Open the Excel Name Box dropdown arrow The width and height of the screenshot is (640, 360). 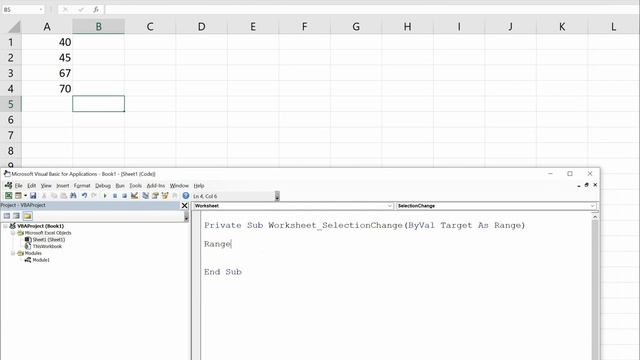pyautogui.click(x=41, y=9)
